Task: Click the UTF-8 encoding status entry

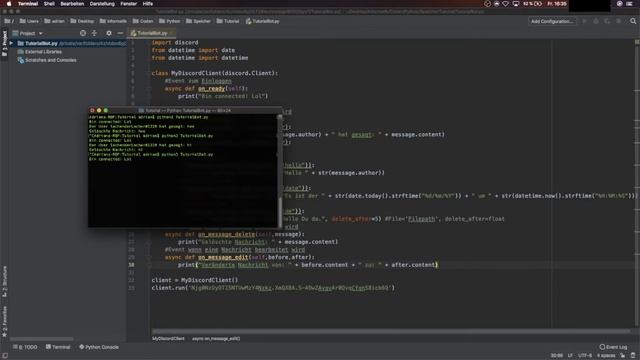Action: point(585,356)
